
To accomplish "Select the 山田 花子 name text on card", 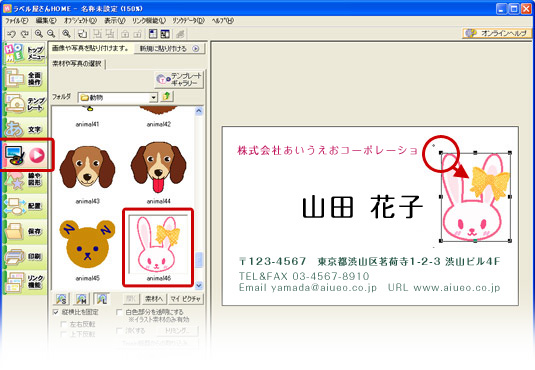I will [362, 207].
